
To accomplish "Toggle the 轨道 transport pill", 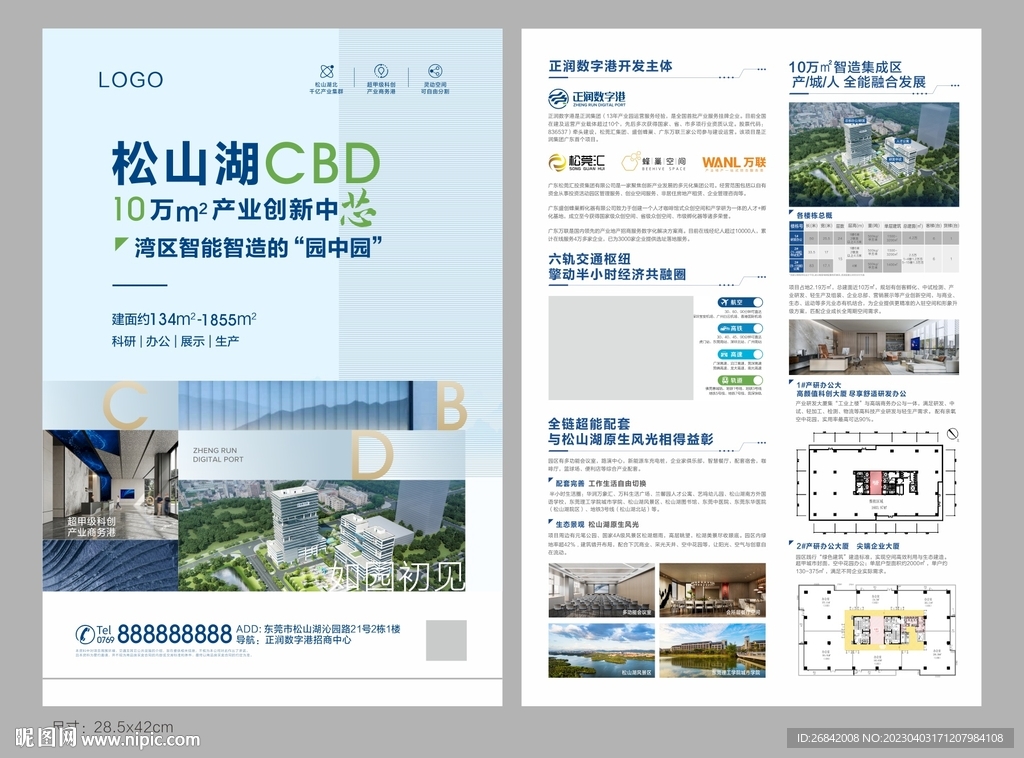I will tap(740, 380).
